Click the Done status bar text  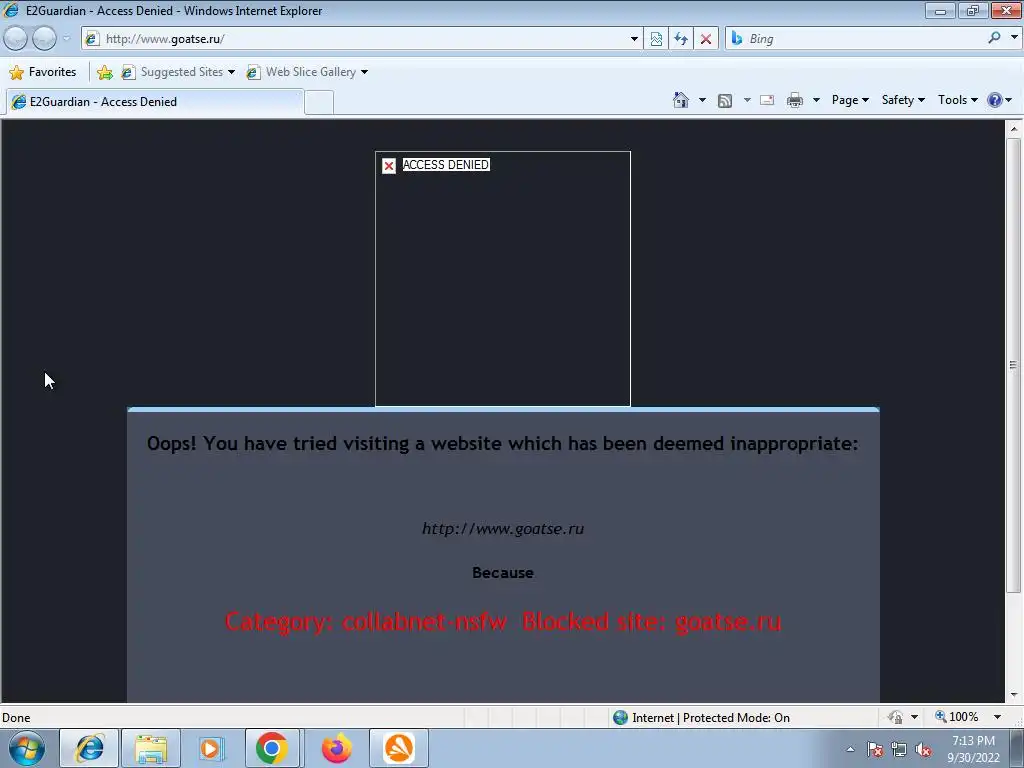[16, 718]
